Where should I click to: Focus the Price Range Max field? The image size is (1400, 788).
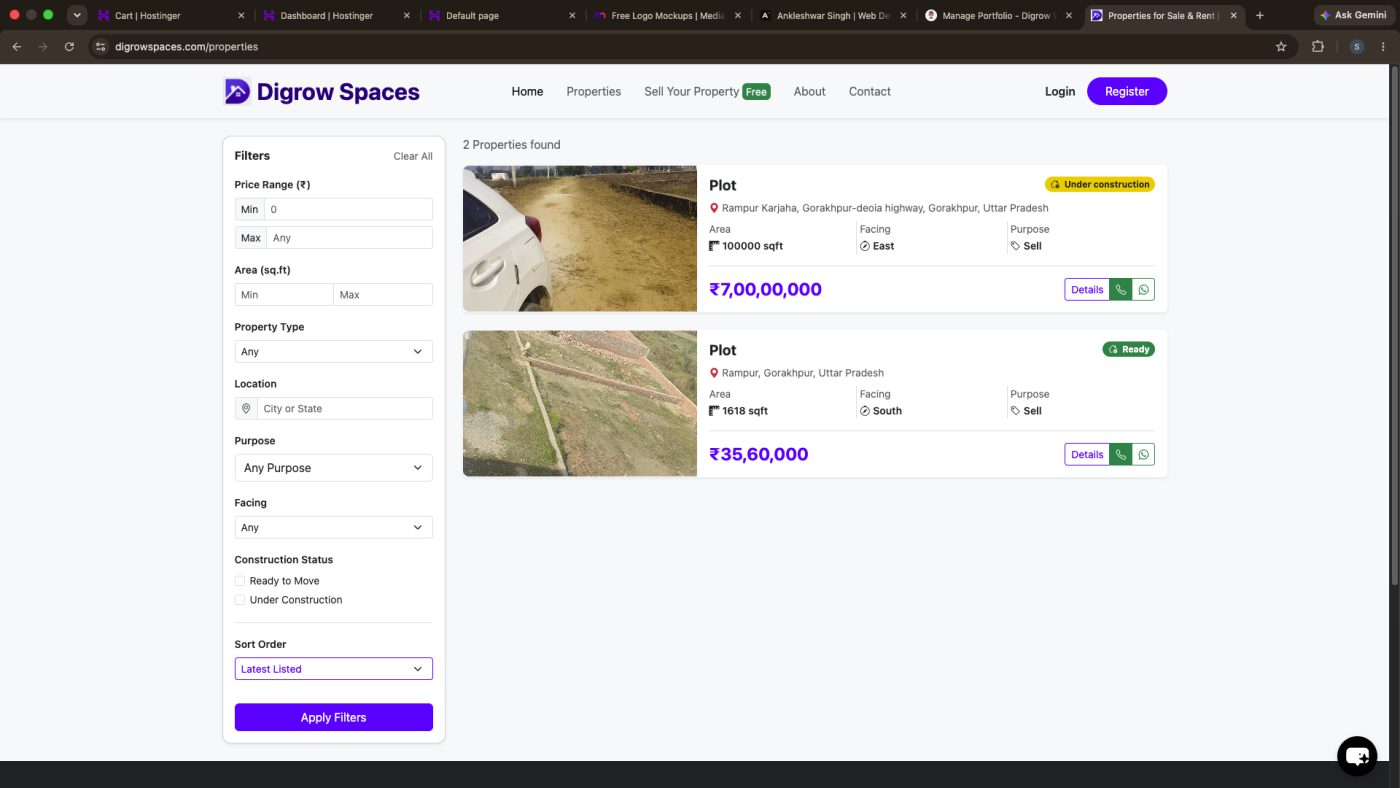tap(349, 238)
